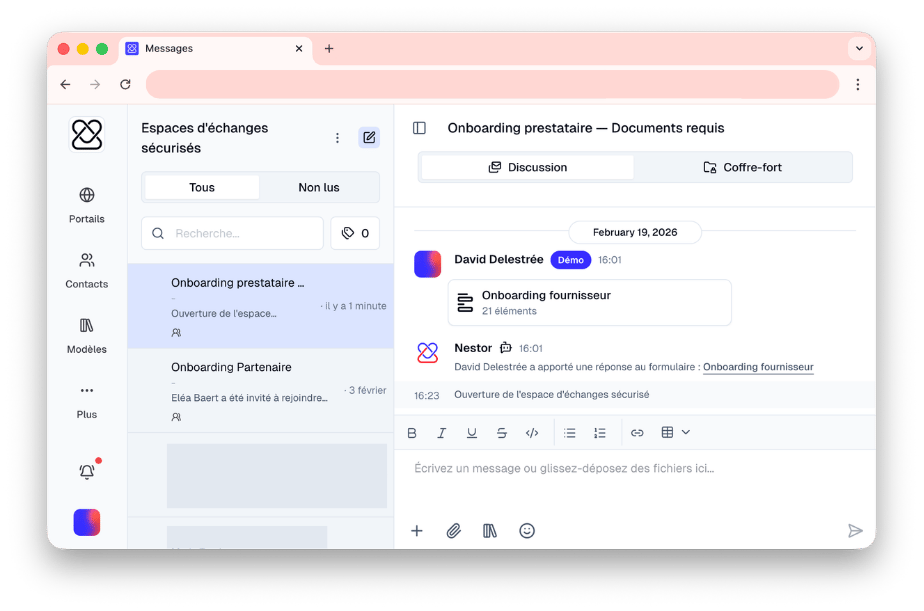Open the Portails section in sidebar
Image resolution: width=924 pixels, height=611 pixels.
87,204
